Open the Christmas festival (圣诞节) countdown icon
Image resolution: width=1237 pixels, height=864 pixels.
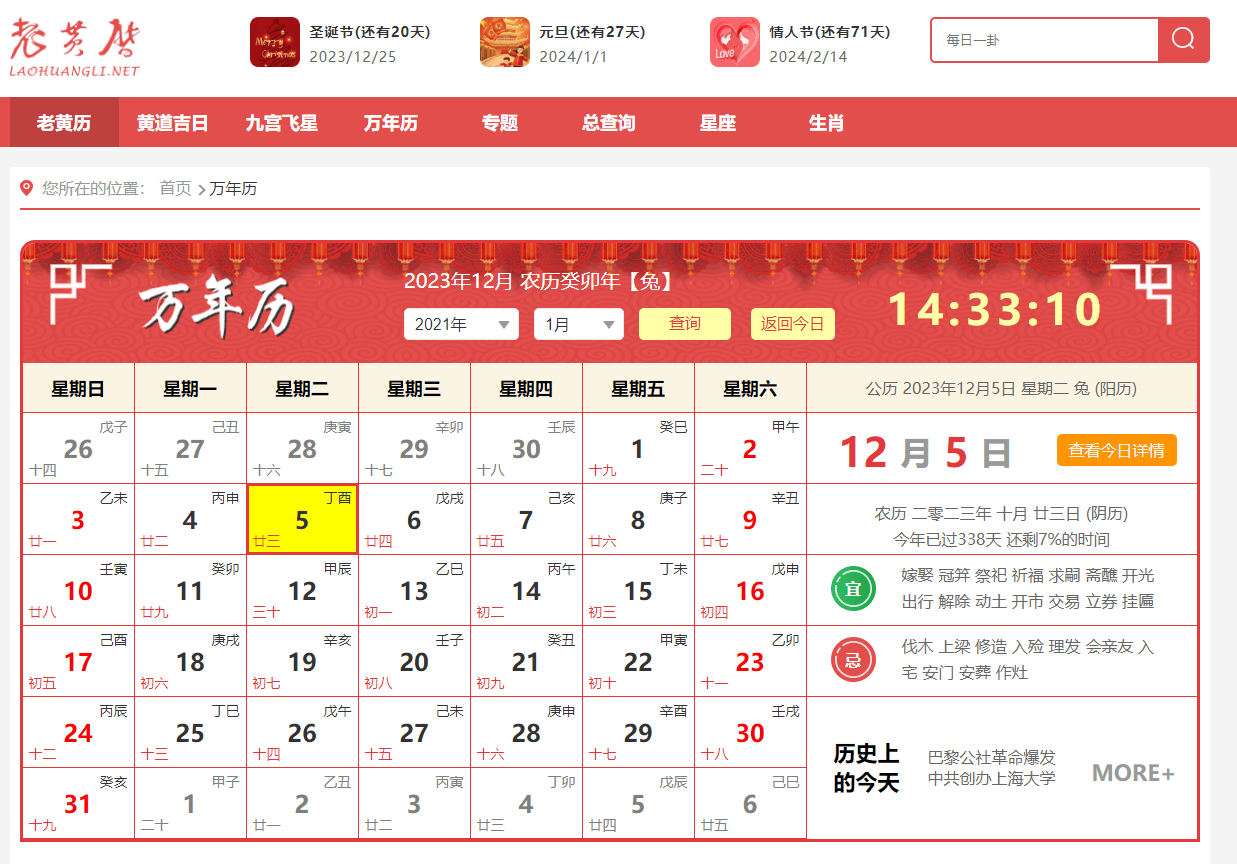click(274, 44)
